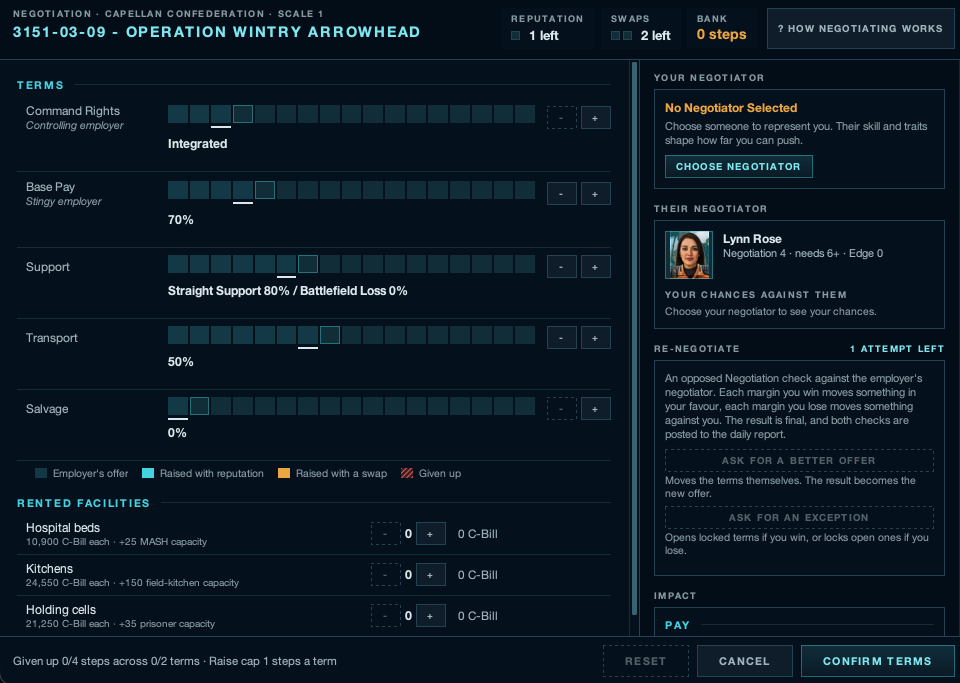Click the Raised with a swap swatch

point(283,473)
